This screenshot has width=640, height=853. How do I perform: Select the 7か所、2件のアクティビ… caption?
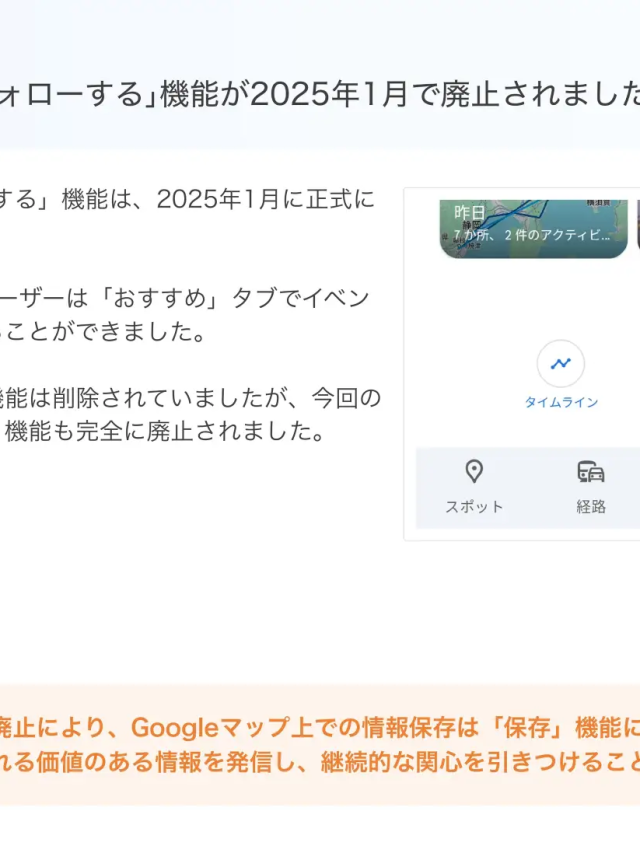pyautogui.click(x=532, y=234)
